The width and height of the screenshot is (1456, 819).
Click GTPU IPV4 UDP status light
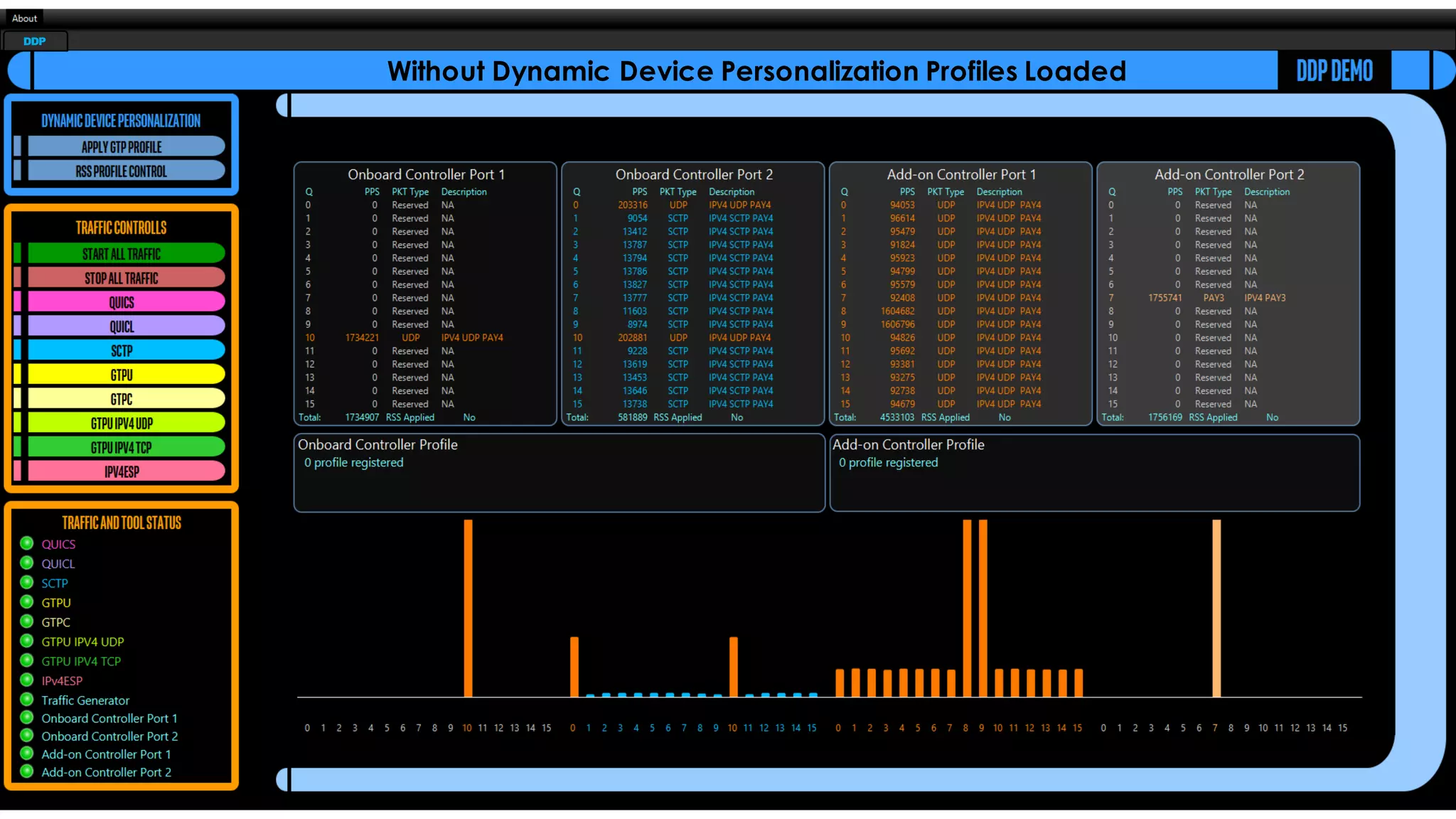click(x=27, y=641)
